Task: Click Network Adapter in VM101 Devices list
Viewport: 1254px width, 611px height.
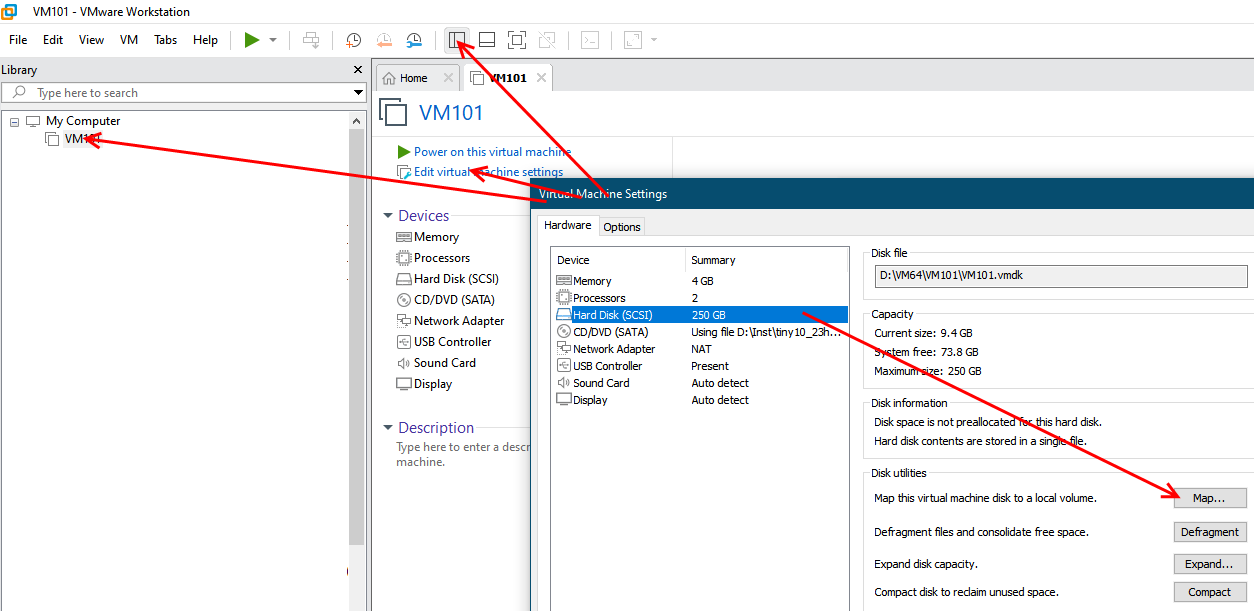Action: 459,321
